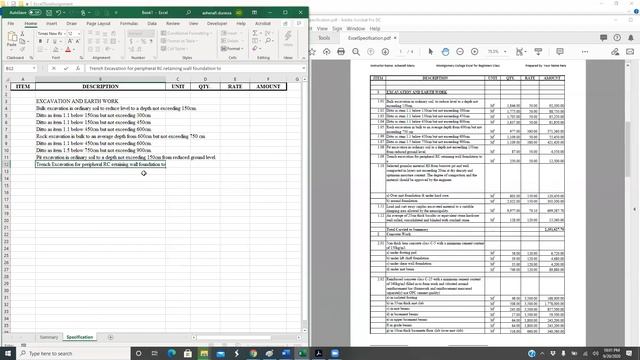Image resolution: width=640 pixels, height=360 pixels.
Task: Apply Bold formatting in Excel's Font group
Action: [40, 41]
